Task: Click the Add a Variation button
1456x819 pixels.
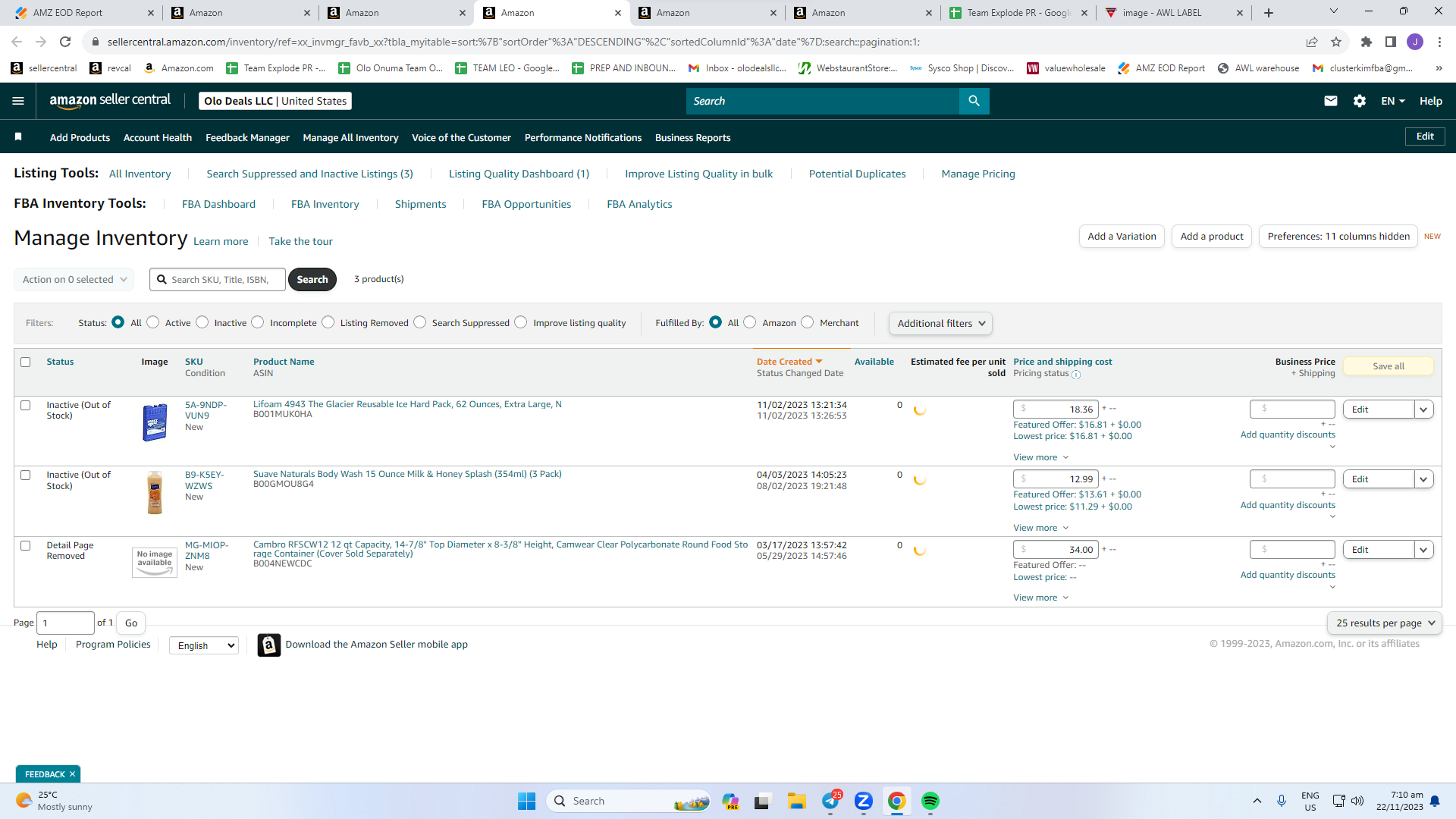Action: point(1122,237)
